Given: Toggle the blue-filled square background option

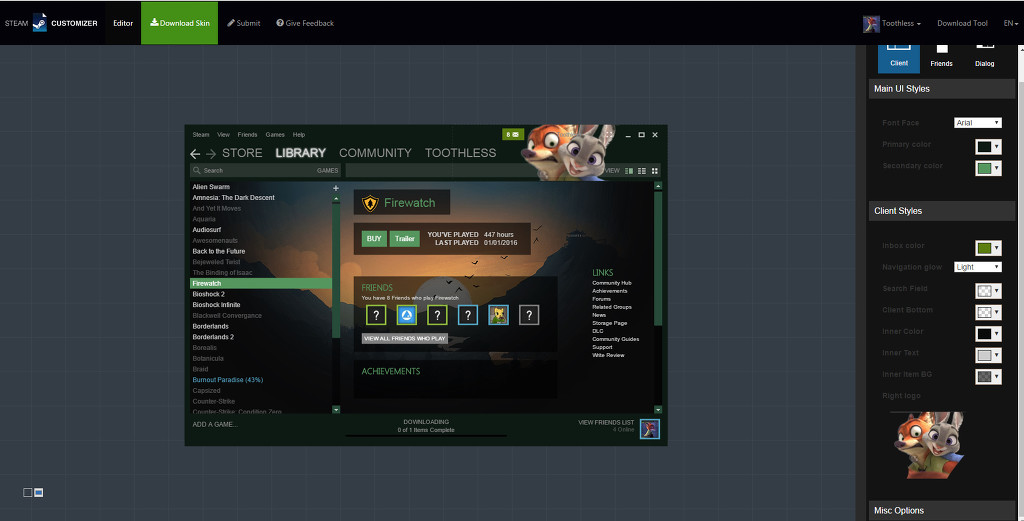Looking at the screenshot, I should pyautogui.click(x=39, y=492).
